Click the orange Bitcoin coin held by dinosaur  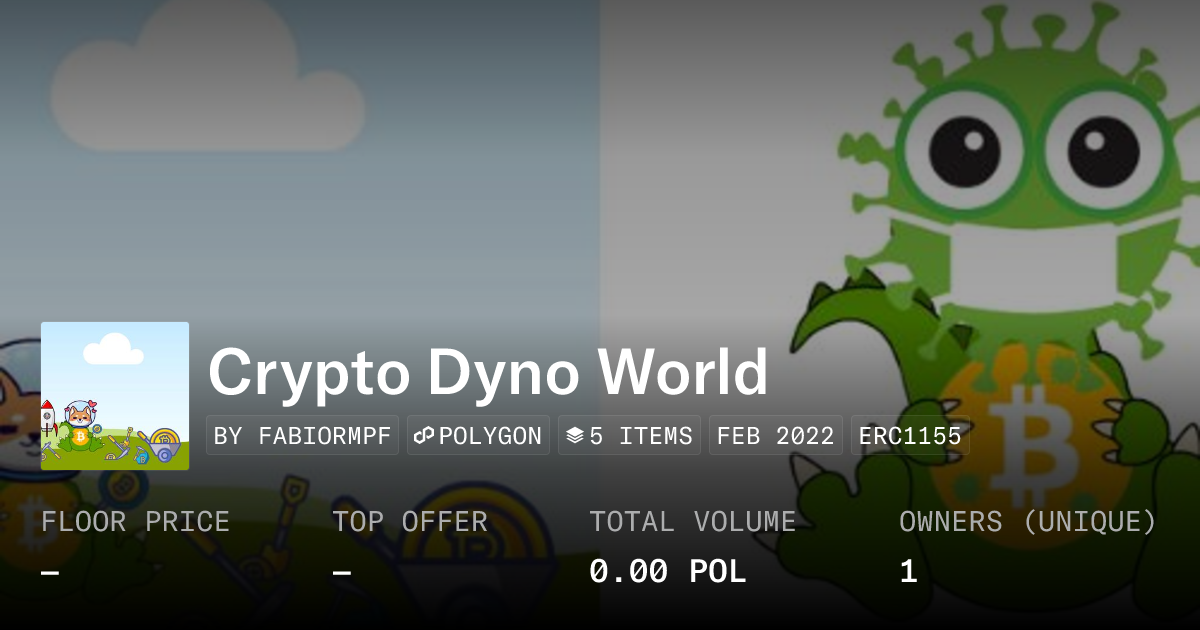(x=1030, y=432)
